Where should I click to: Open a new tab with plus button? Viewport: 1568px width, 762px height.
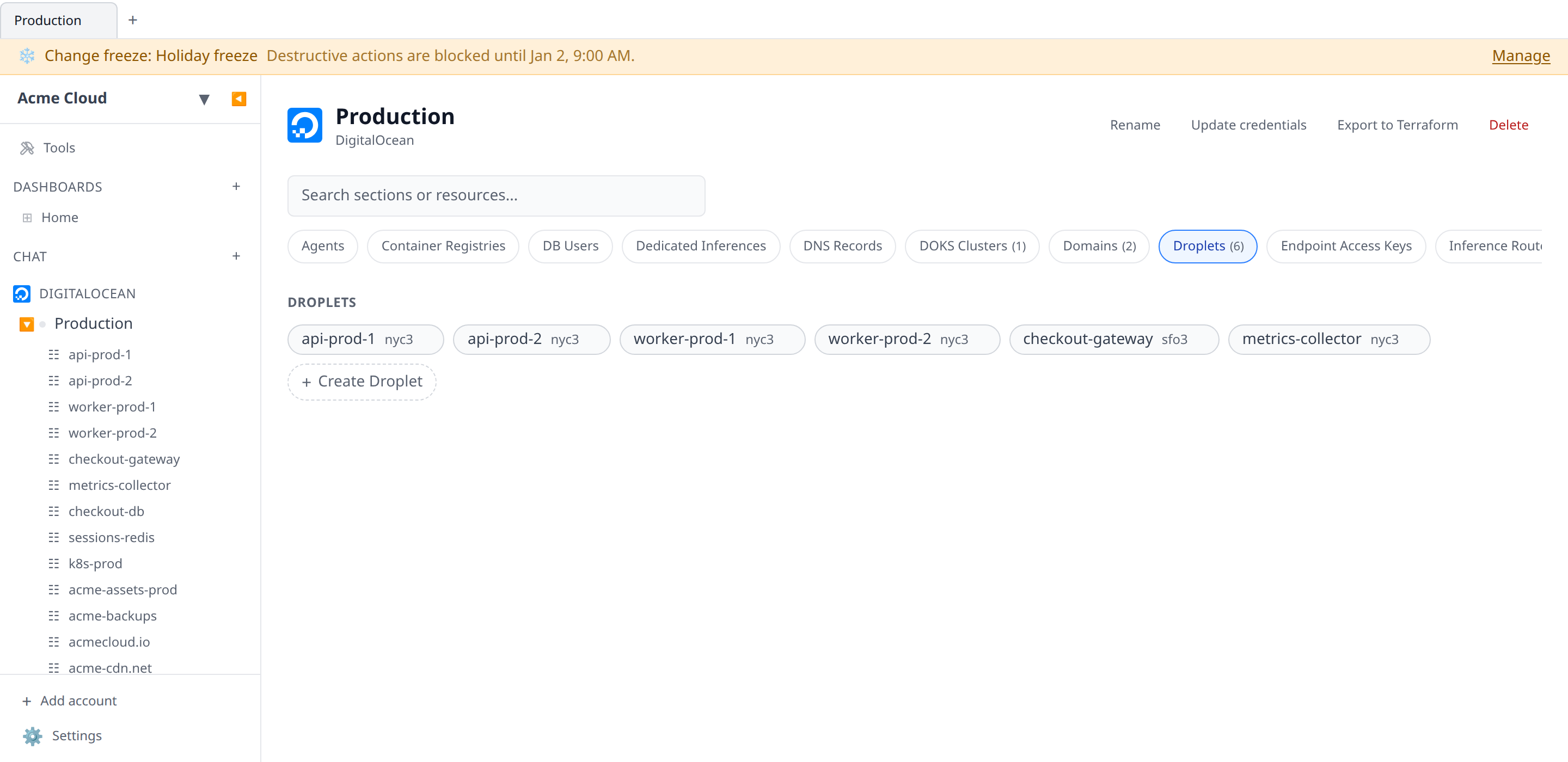click(133, 20)
